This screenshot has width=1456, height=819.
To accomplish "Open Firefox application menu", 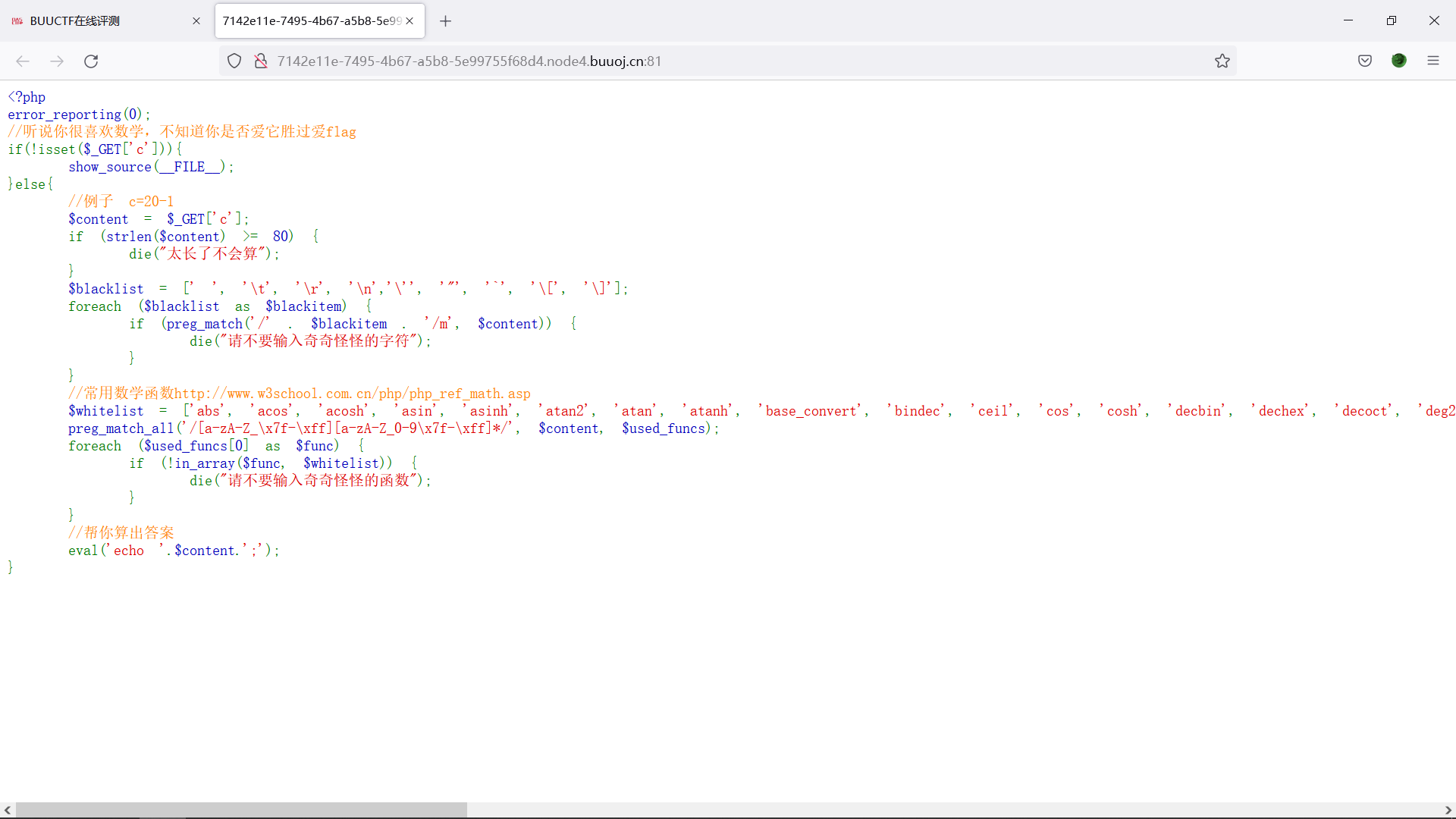I will click(1433, 61).
